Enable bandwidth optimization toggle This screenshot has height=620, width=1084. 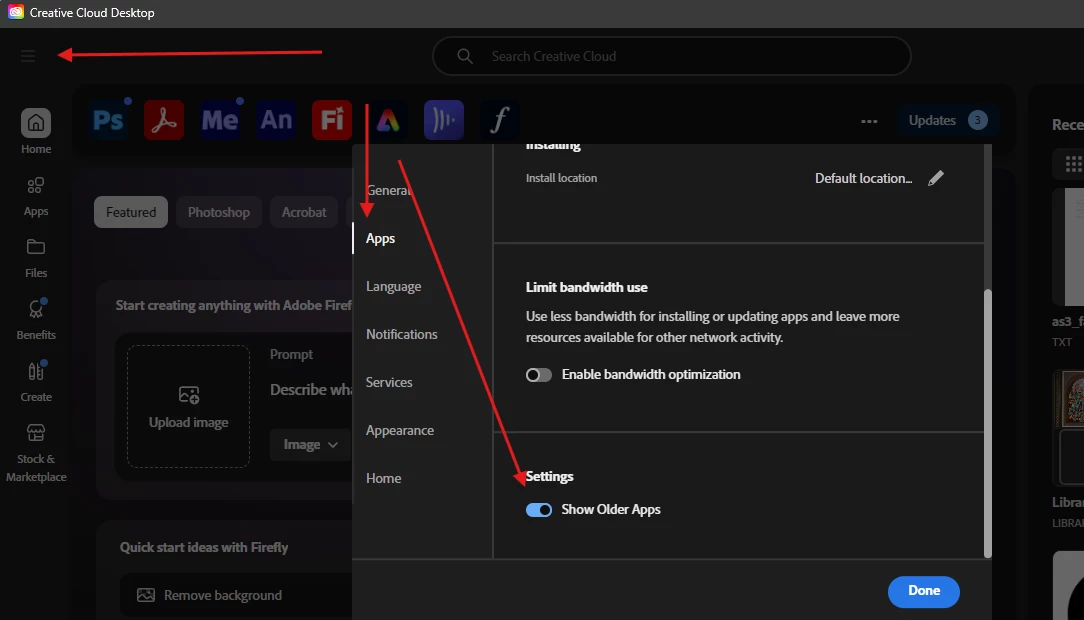click(x=539, y=375)
